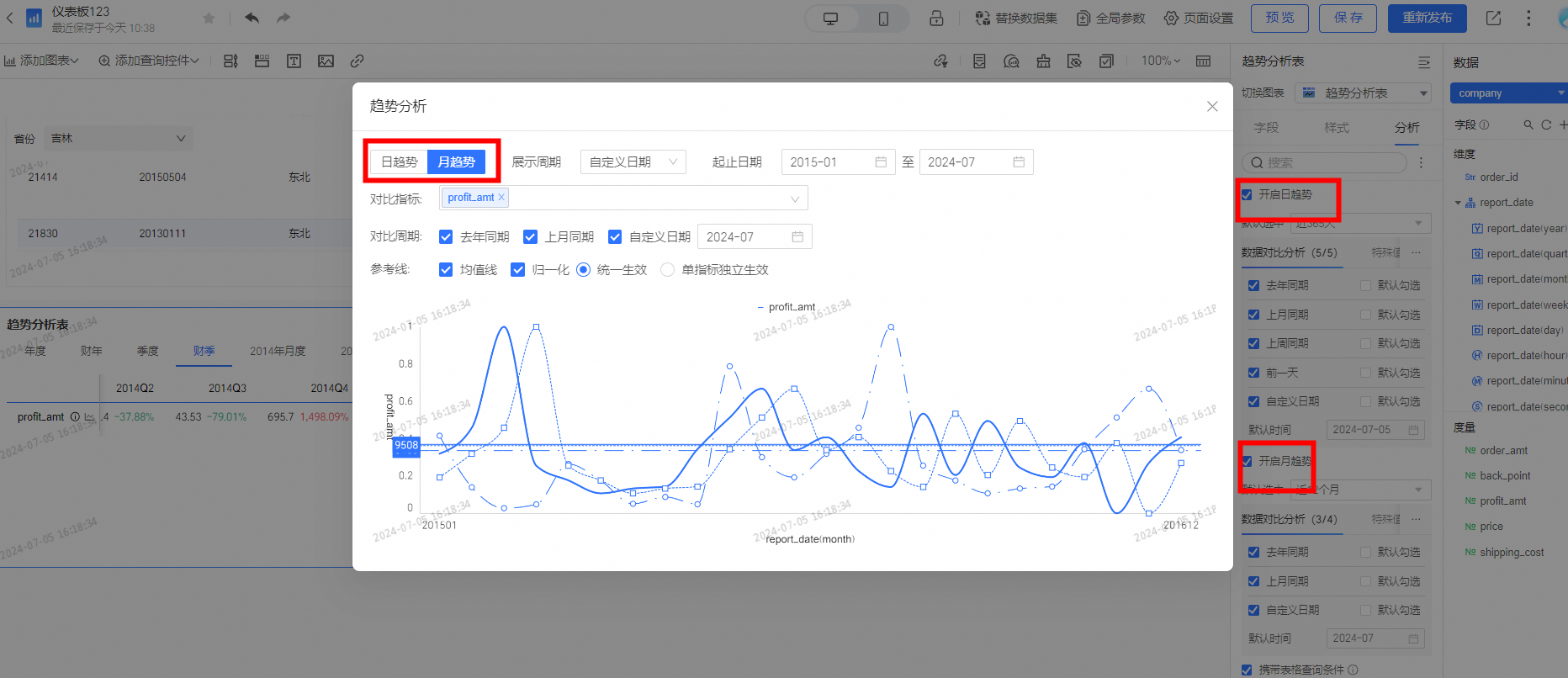Screen dimensions: 1568x678
Task: Toggle the 均值线 reference line checkbox
Action: pyautogui.click(x=446, y=270)
